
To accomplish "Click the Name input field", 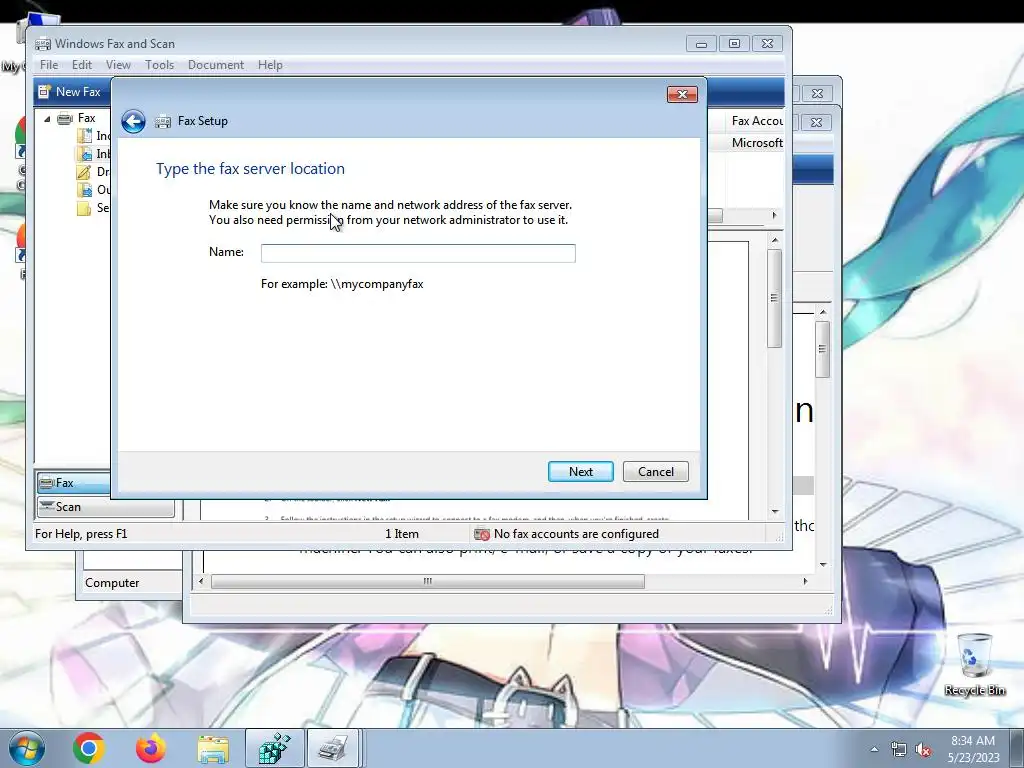I will tap(418, 253).
